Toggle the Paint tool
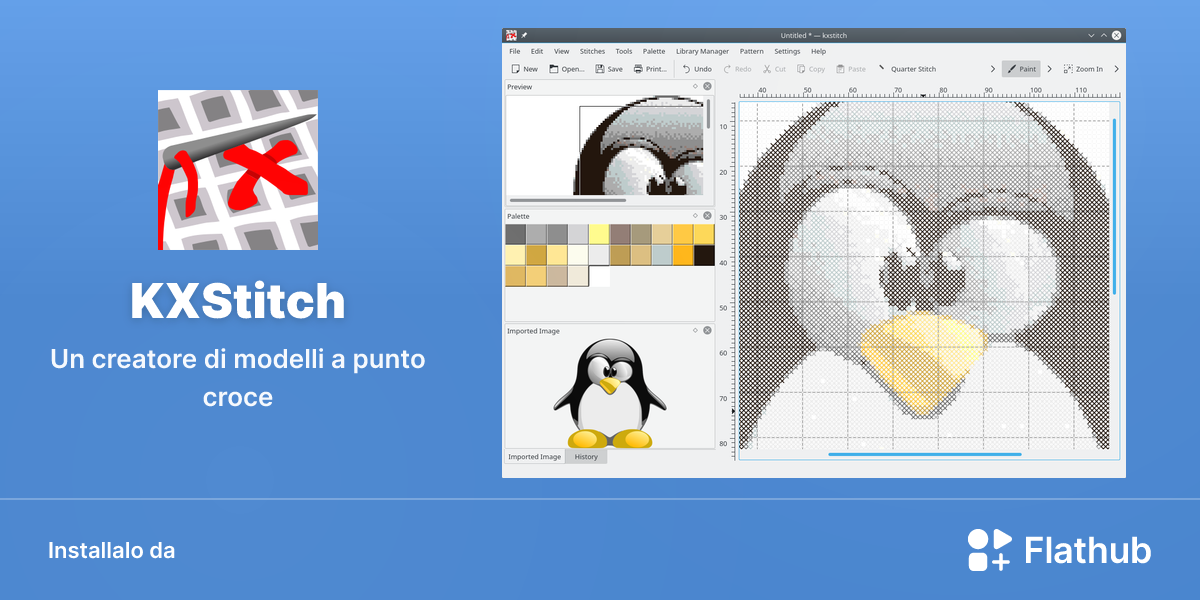This screenshot has height=600, width=1200. pyautogui.click(x=1021, y=69)
